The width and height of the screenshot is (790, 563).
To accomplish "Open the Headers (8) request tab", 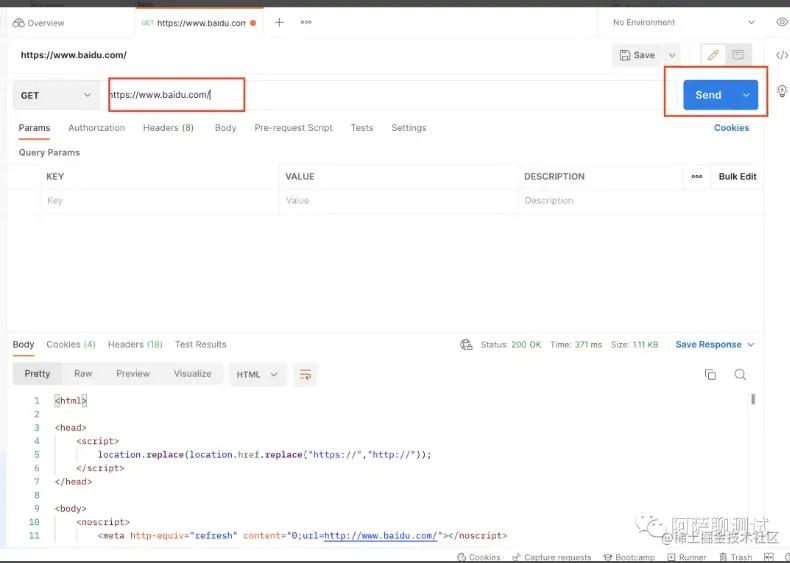I will pos(168,128).
